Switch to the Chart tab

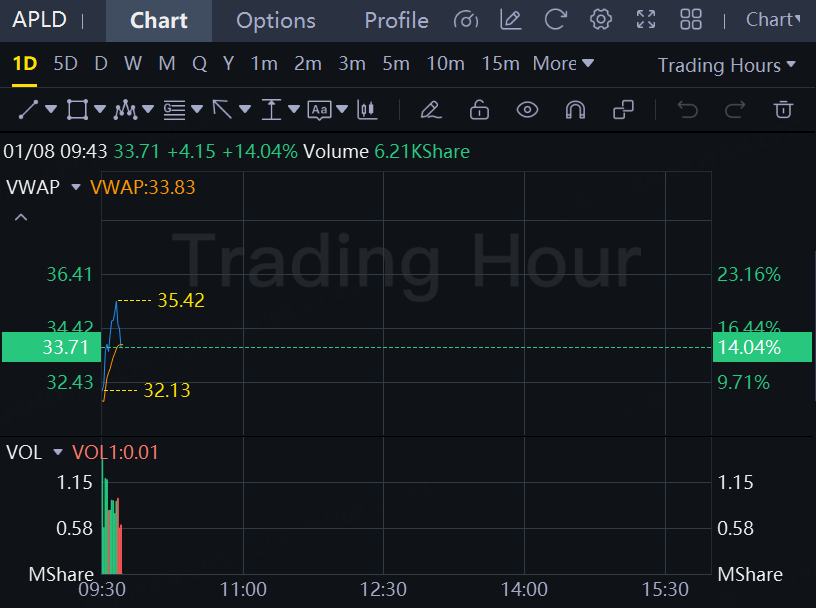click(x=159, y=21)
